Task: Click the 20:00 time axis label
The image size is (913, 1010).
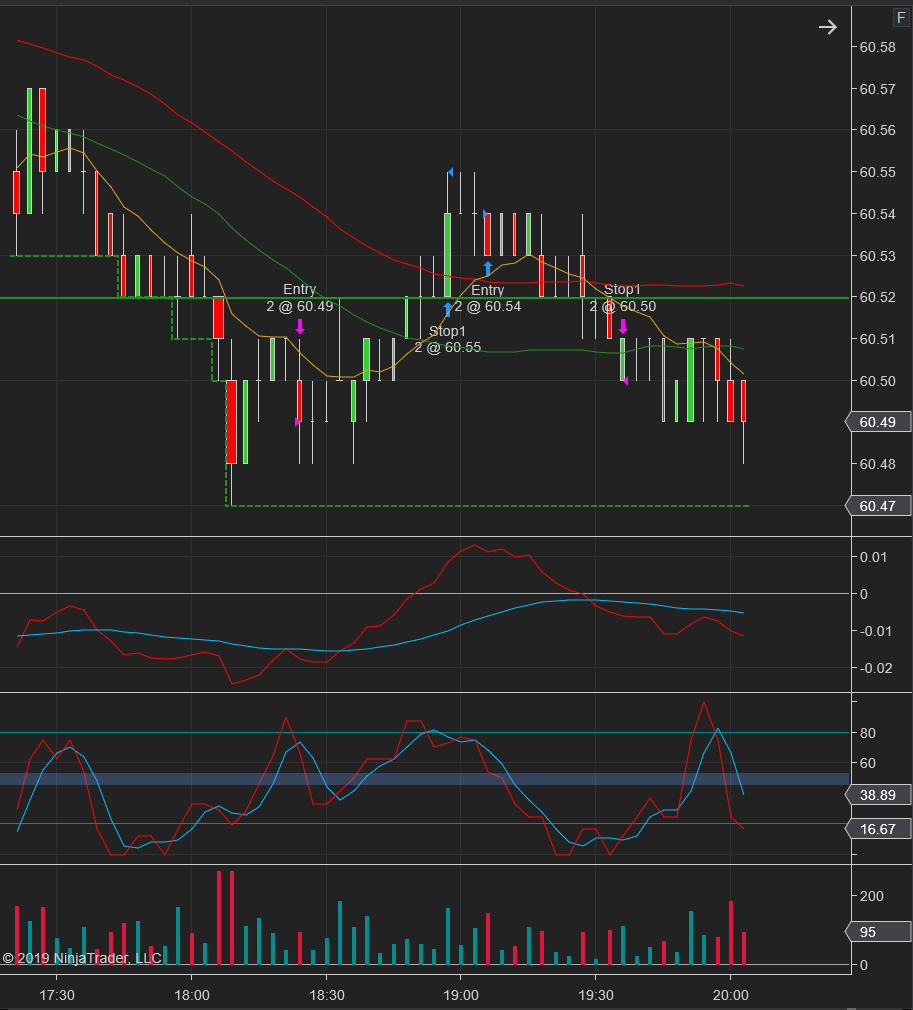Action: tap(731, 995)
